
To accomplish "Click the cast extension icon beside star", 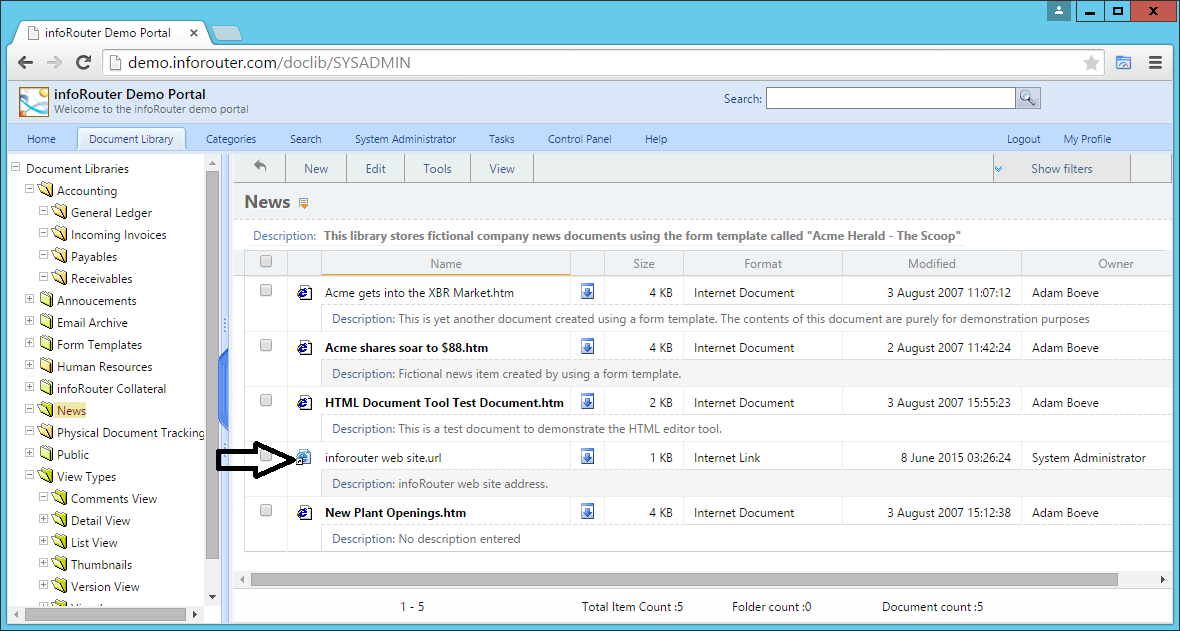I will tap(1124, 63).
